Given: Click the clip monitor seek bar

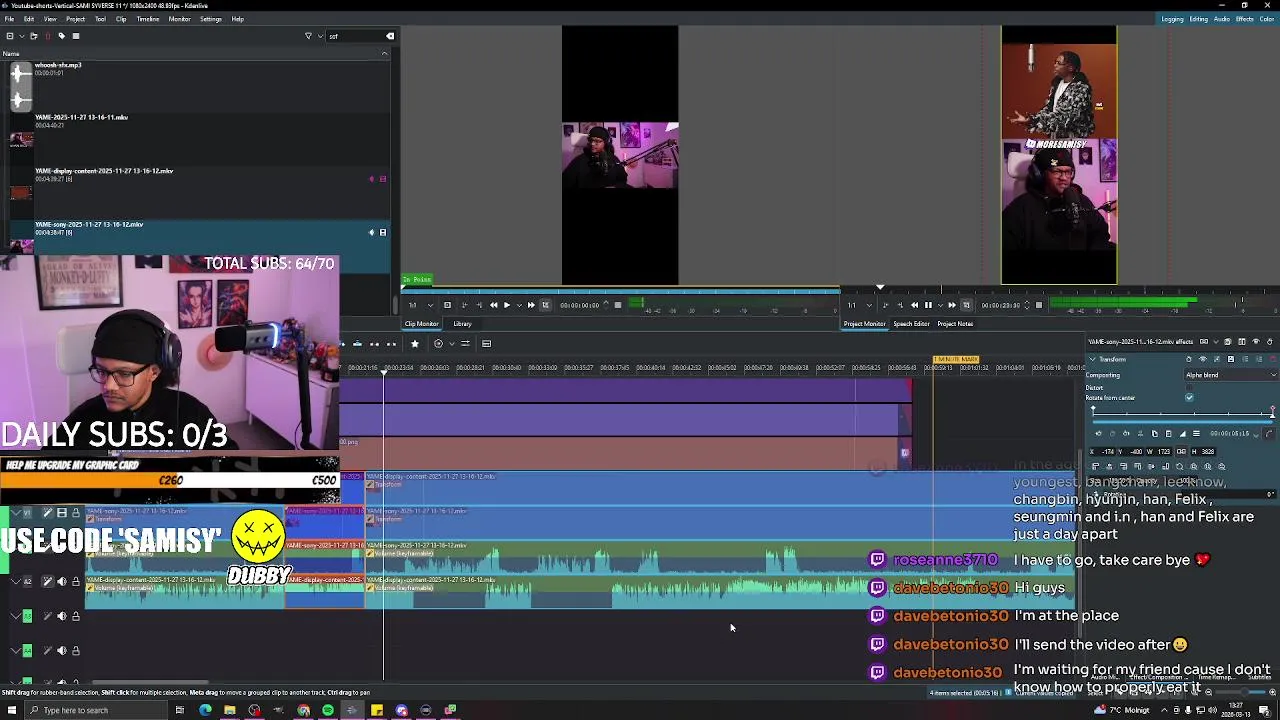Looking at the screenshot, I should click(x=619, y=293).
